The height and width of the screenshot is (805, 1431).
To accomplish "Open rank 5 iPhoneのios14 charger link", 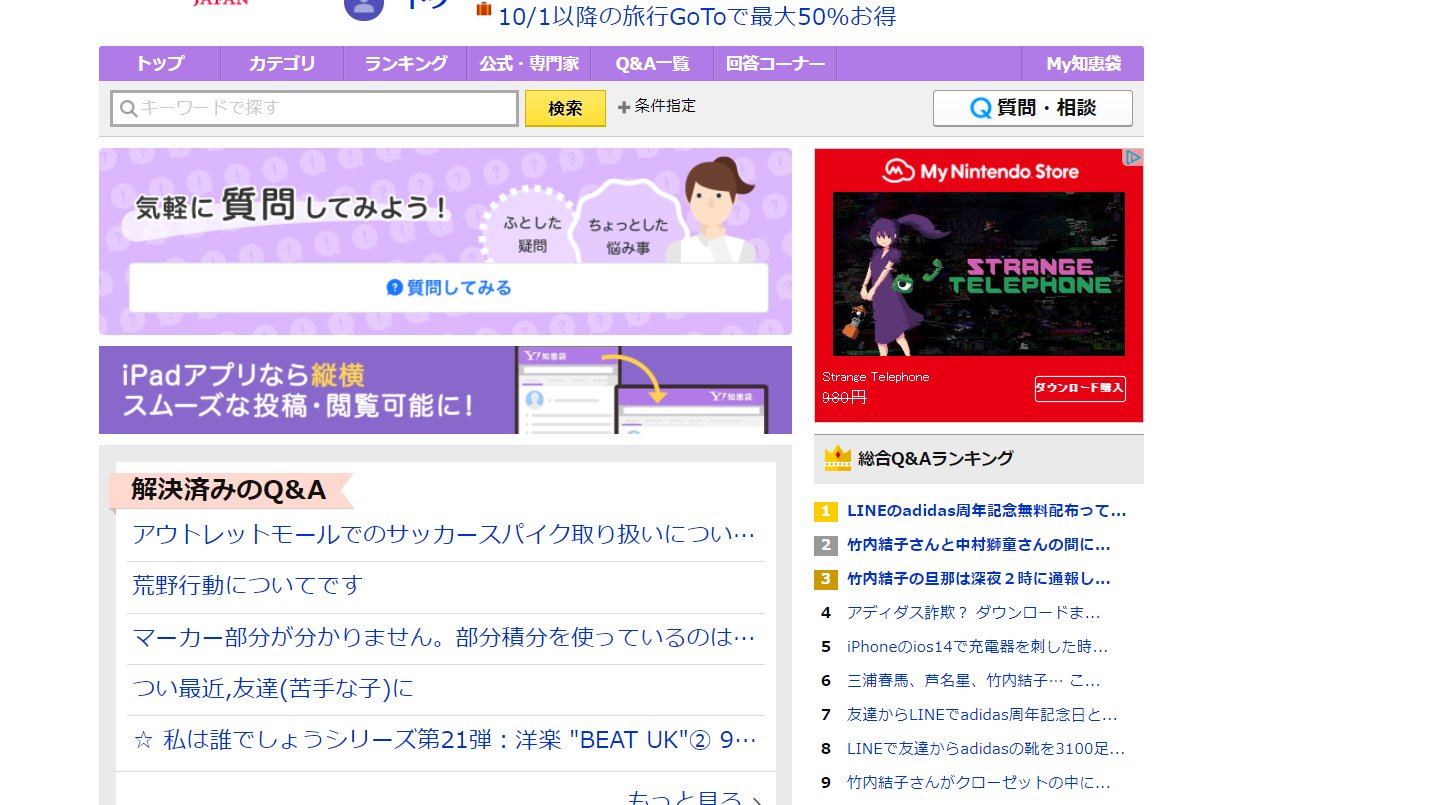I will point(977,646).
